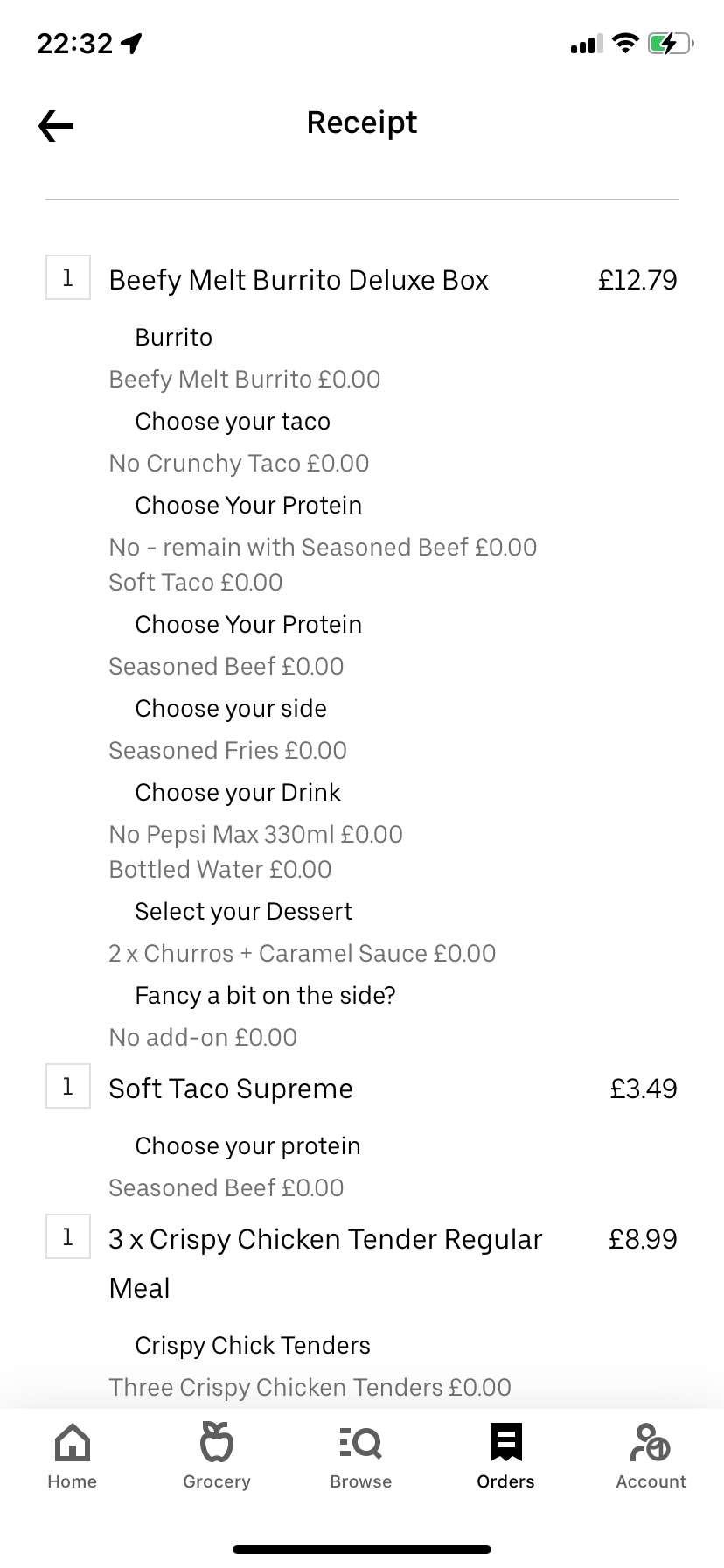Open the Orders tab
The height and width of the screenshot is (1568, 724).
coord(505,1456)
